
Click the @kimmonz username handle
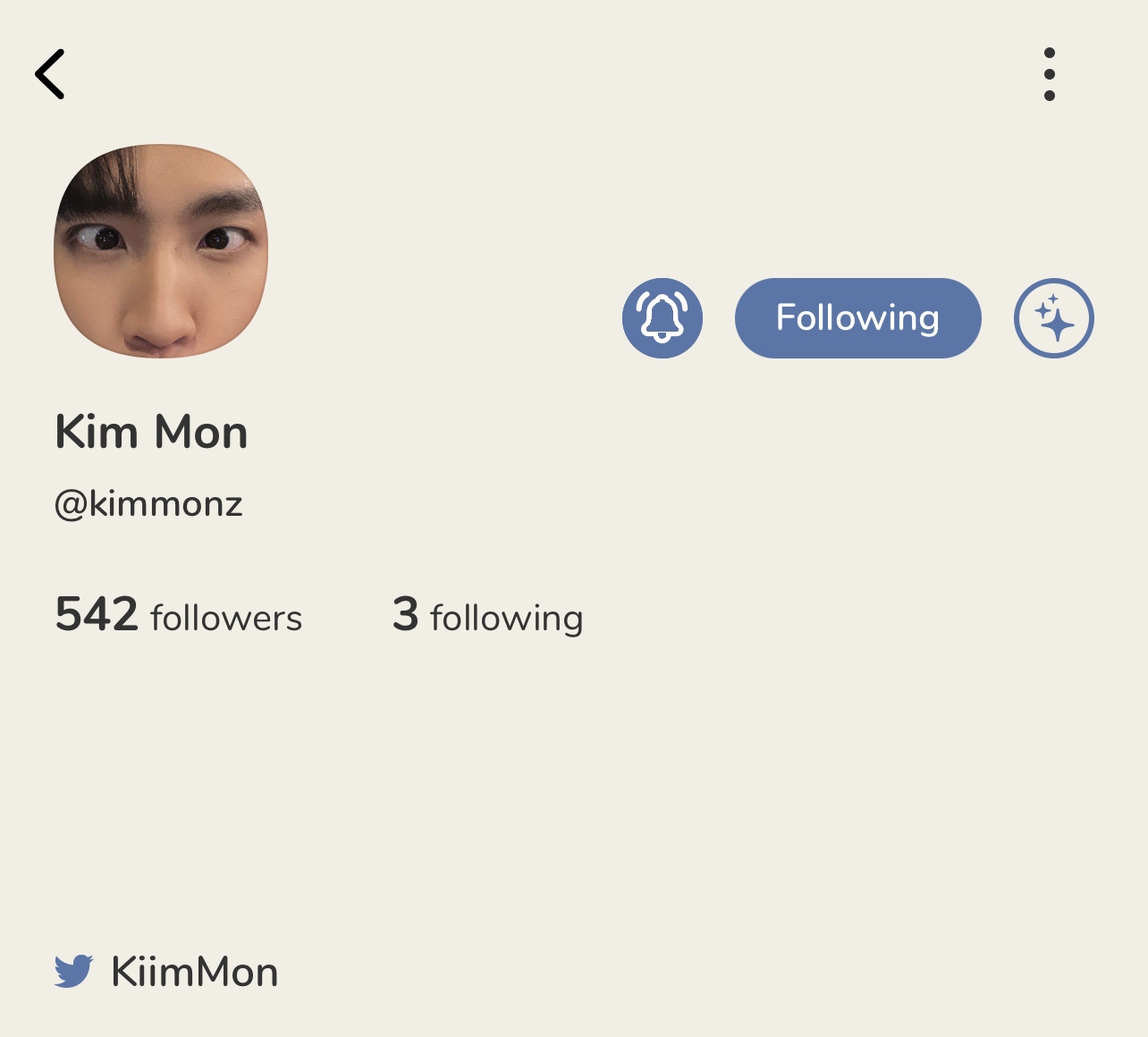(x=148, y=504)
